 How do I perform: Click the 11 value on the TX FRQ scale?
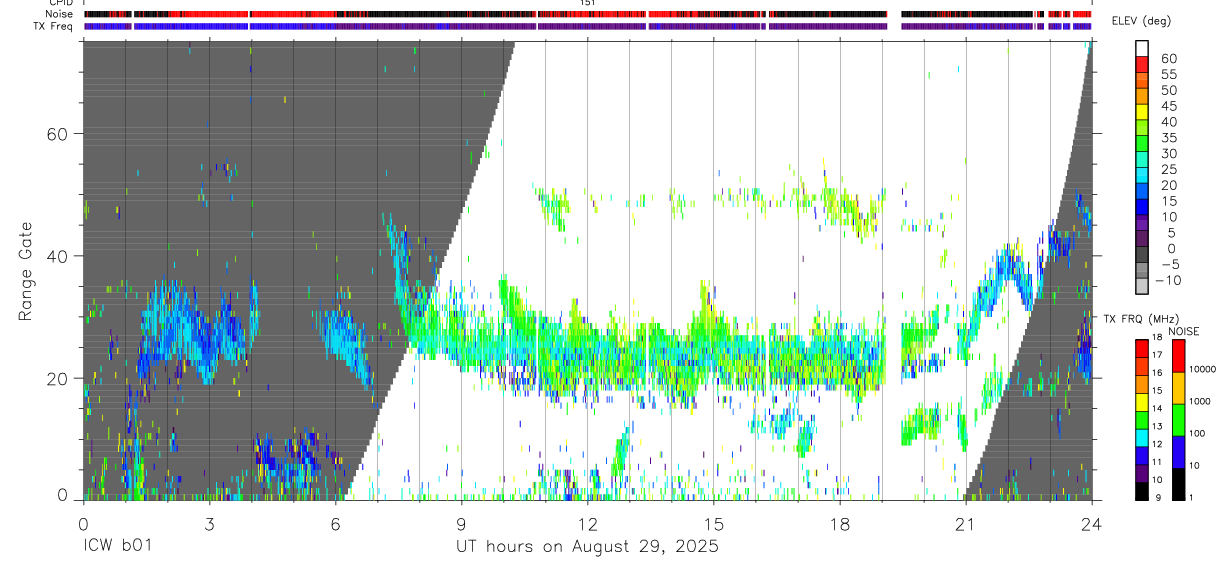click(1156, 462)
